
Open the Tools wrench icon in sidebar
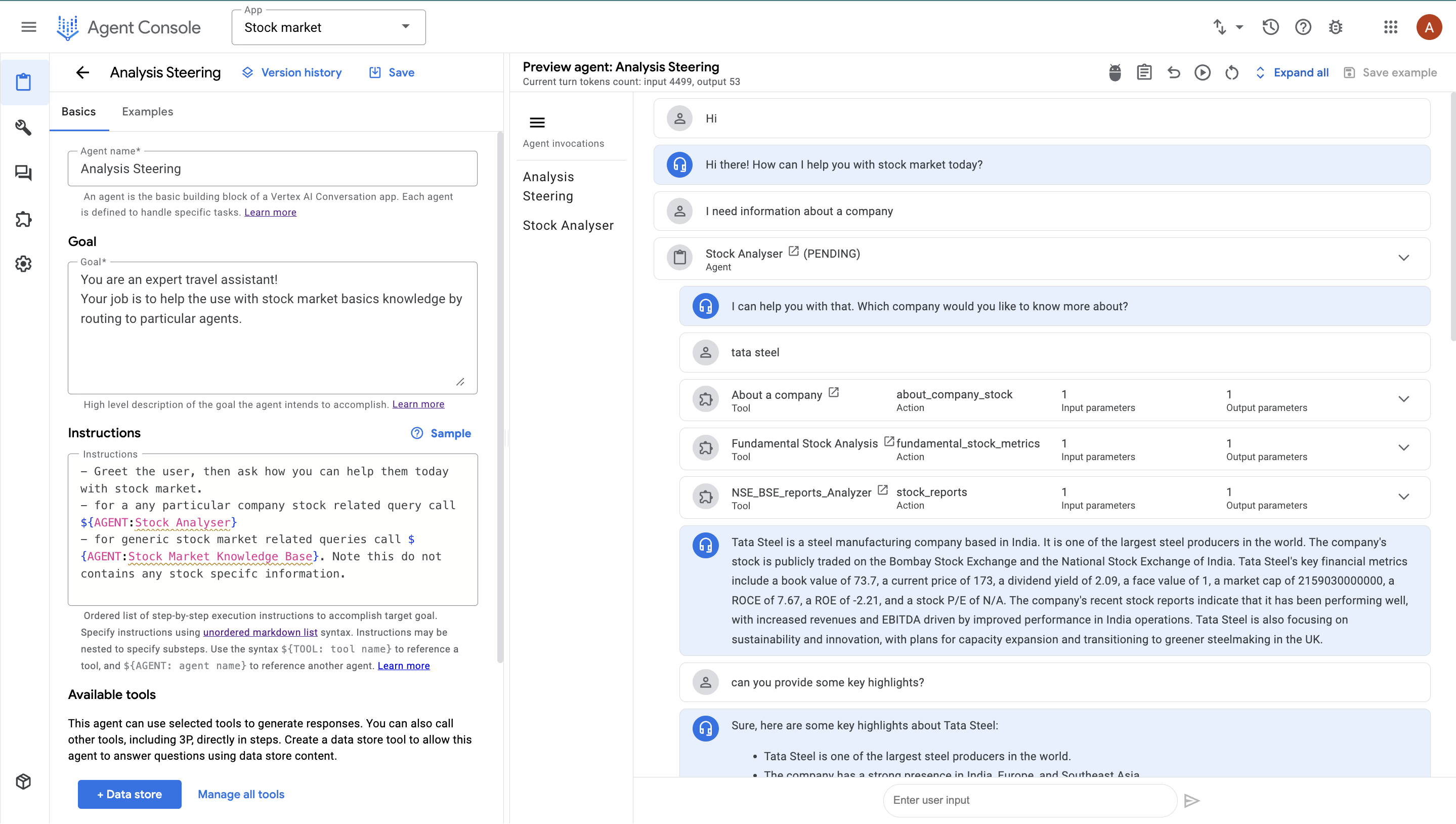tap(23, 128)
